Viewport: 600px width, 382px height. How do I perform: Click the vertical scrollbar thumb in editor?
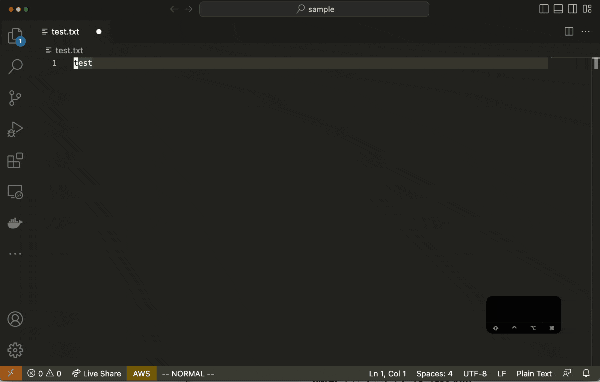pyautogui.click(x=596, y=64)
